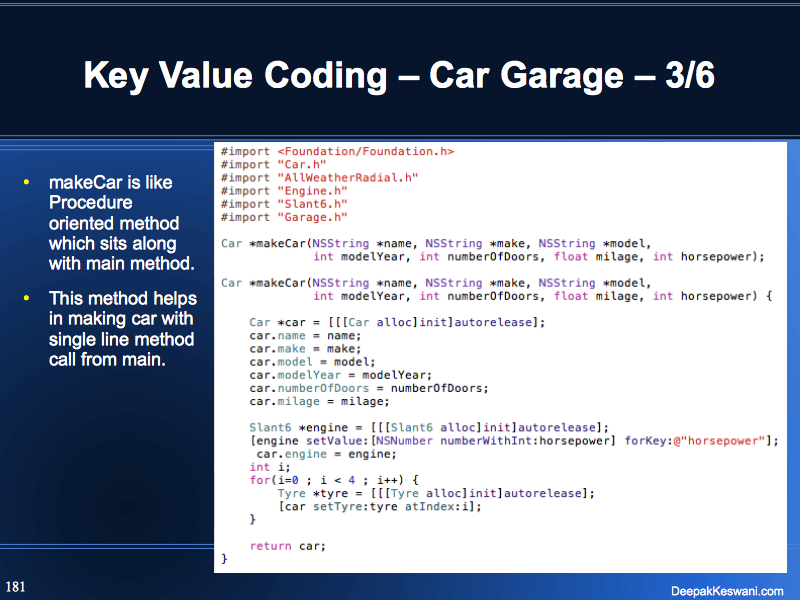
Task: Click the Foundation/Foundation.h import line
Action: [337, 151]
